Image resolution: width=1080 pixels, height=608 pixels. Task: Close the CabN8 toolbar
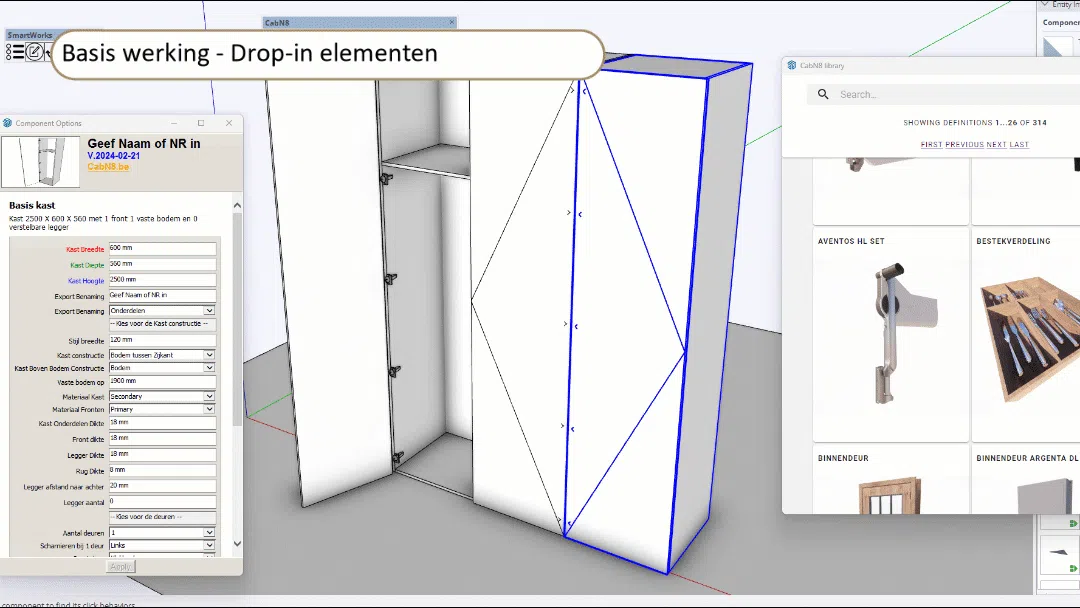452,23
